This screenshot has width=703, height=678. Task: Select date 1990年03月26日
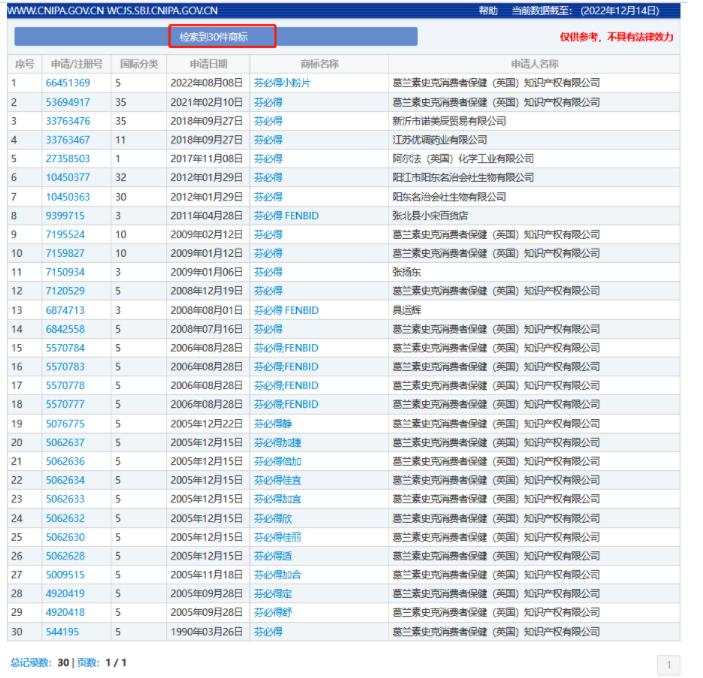click(207, 632)
